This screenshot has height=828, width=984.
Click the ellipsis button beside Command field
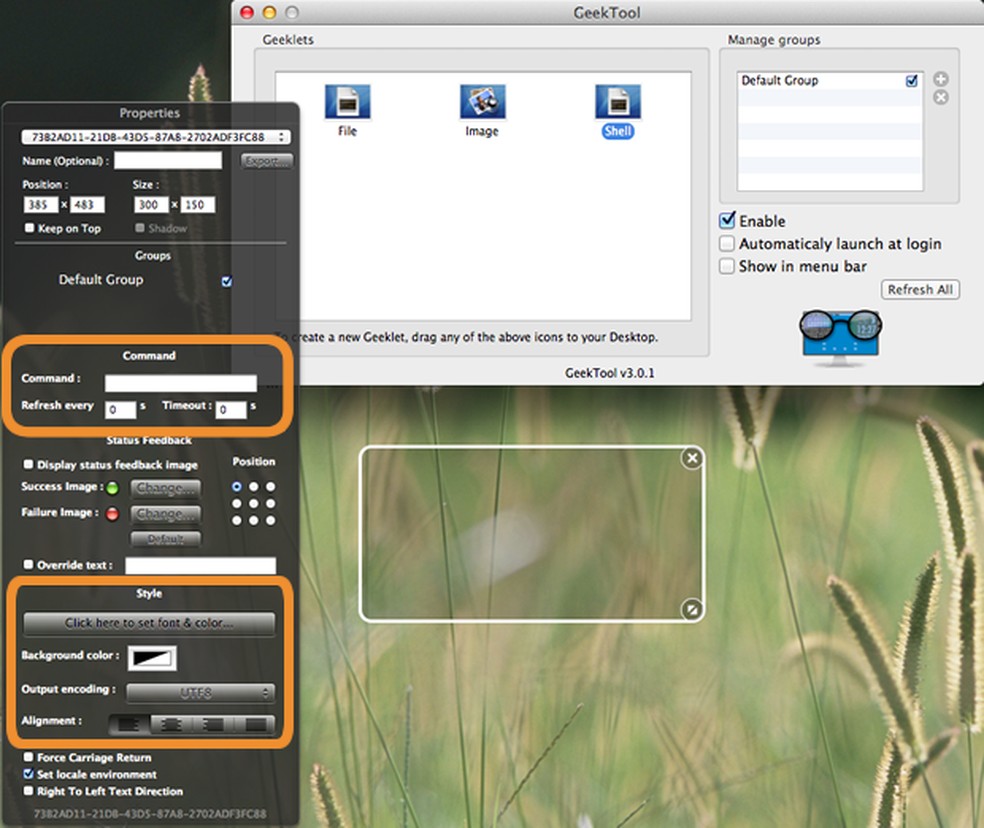coord(271,384)
